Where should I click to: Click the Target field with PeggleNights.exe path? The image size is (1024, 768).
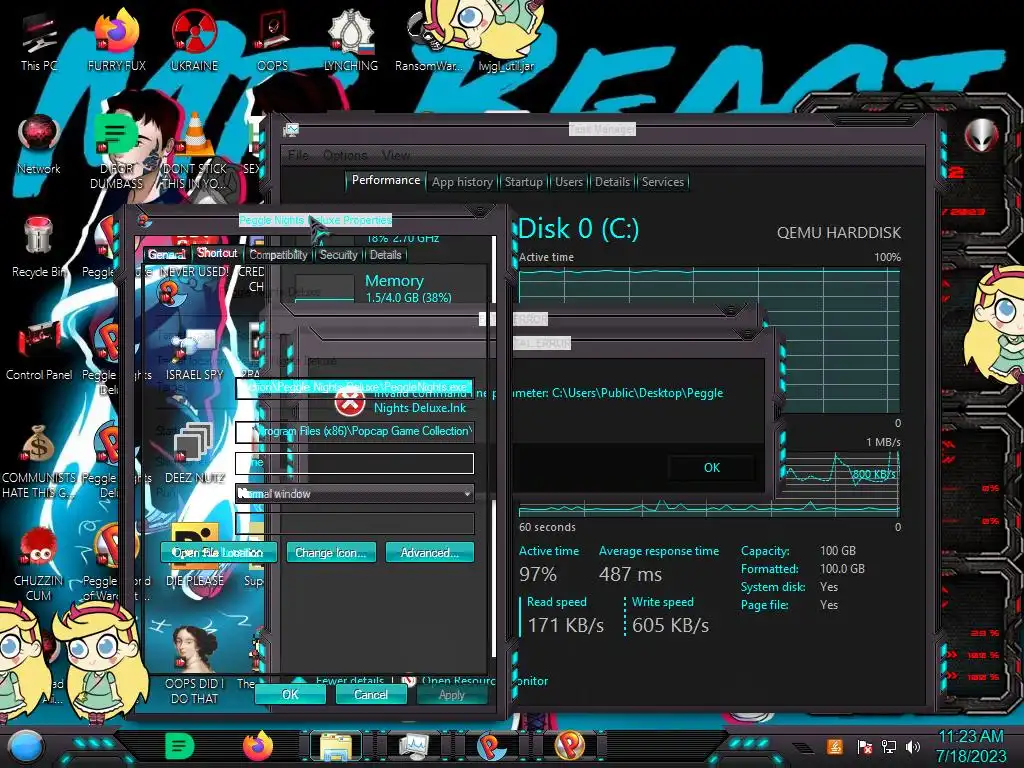coord(355,388)
